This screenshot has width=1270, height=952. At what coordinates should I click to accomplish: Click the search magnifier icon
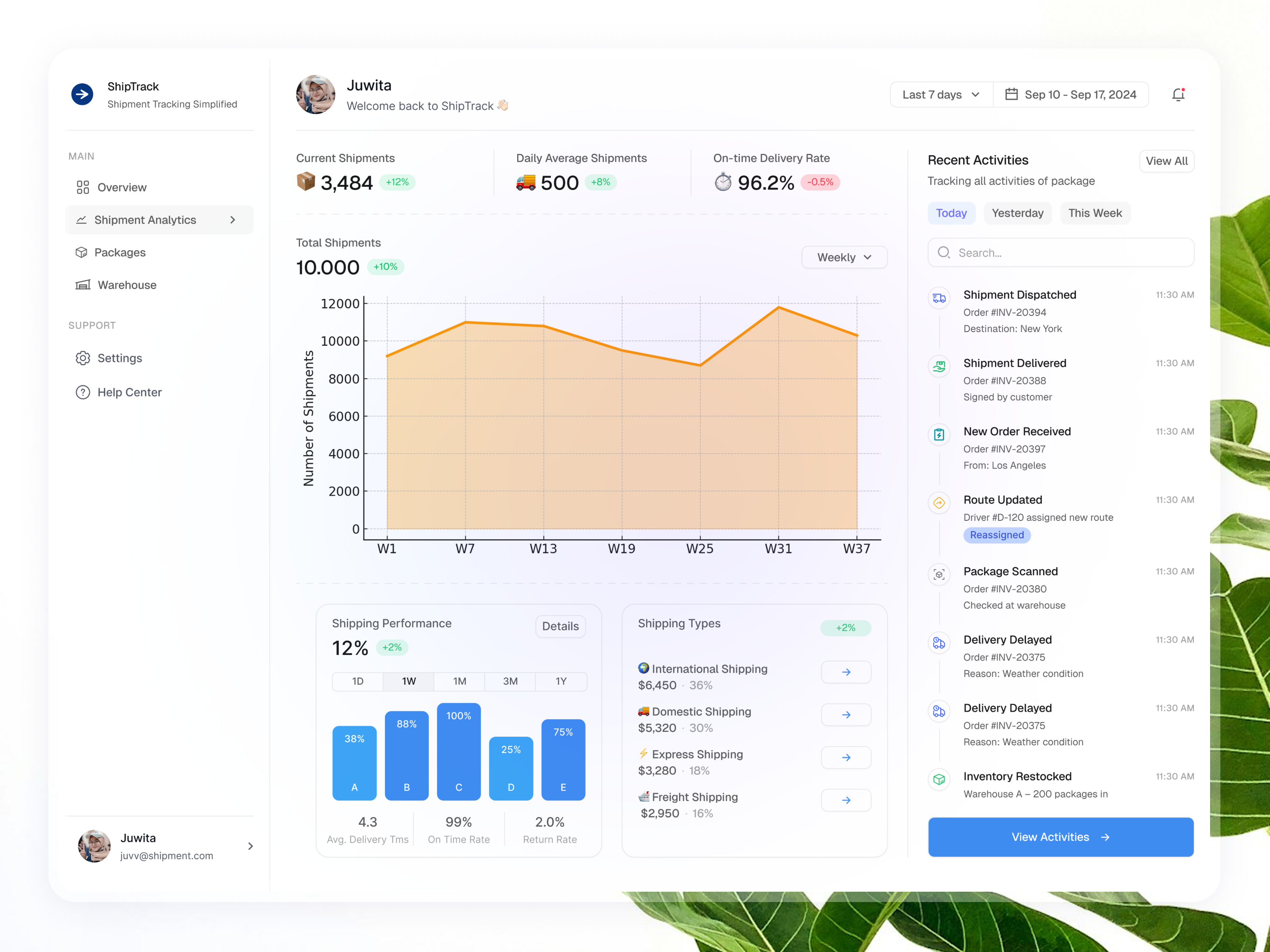tap(943, 253)
